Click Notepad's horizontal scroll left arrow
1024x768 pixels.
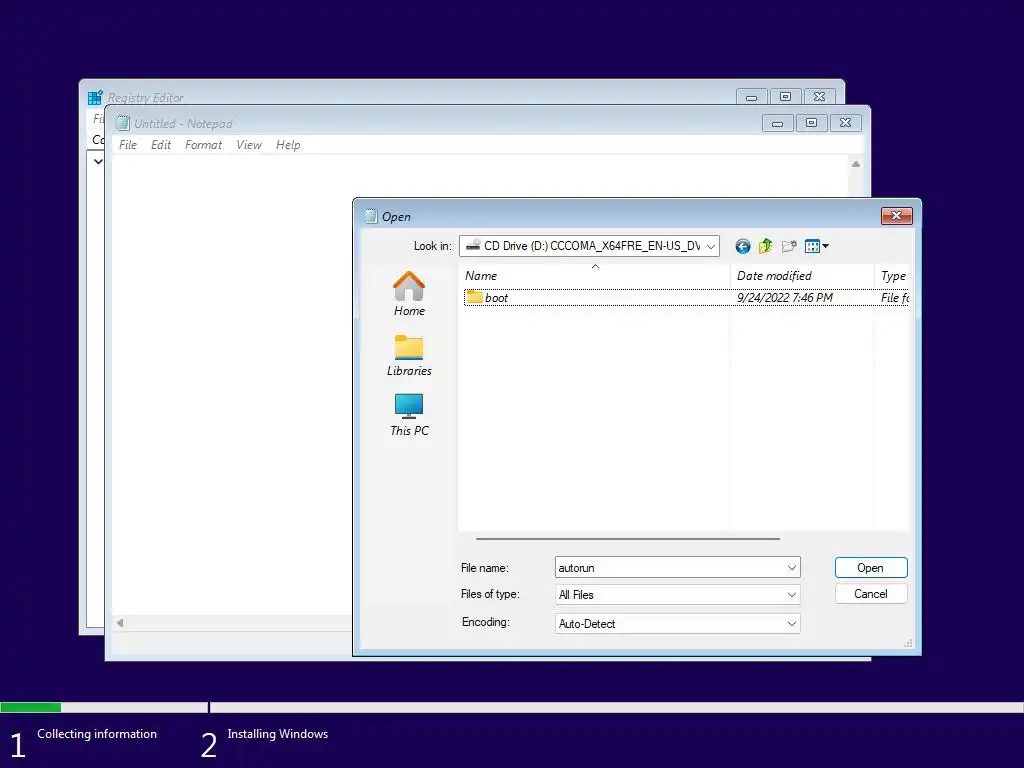[120, 623]
